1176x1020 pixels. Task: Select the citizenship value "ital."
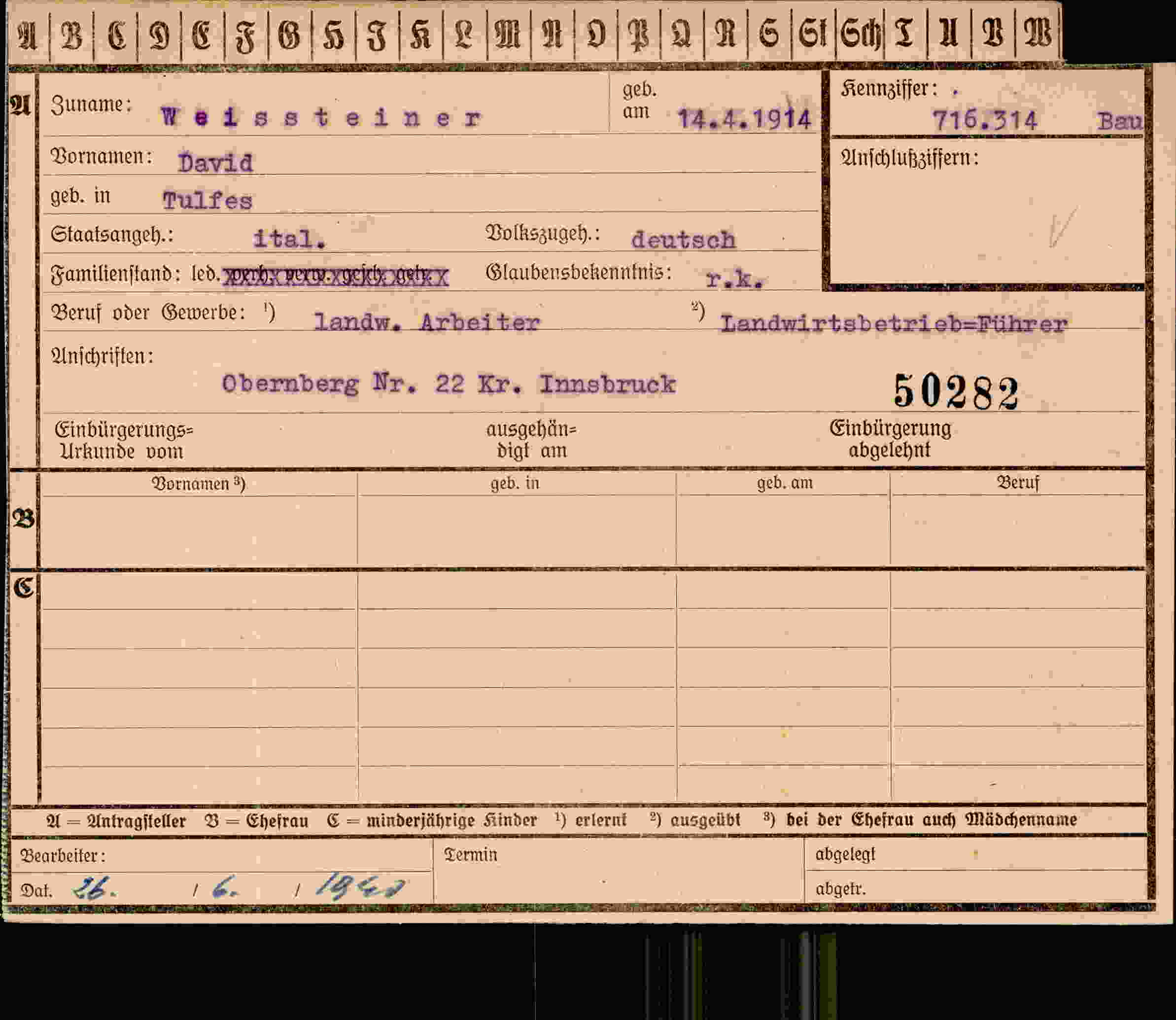290,239
